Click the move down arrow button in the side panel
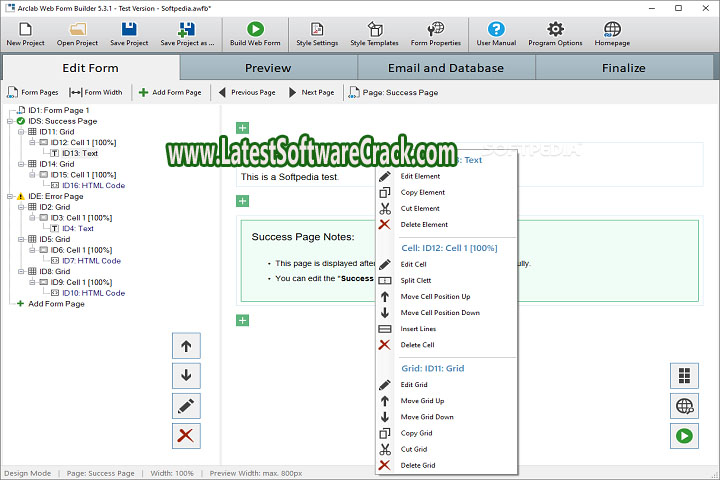This screenshot has height=480, width=720. pyautogui.click(x=186, y=375)
